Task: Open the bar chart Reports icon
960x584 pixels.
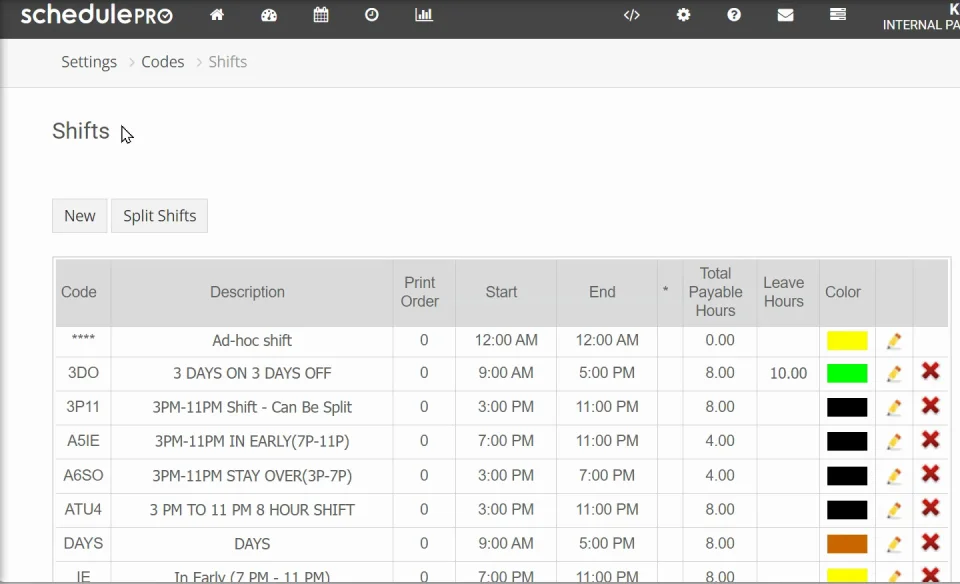Action: pos(424,15)
